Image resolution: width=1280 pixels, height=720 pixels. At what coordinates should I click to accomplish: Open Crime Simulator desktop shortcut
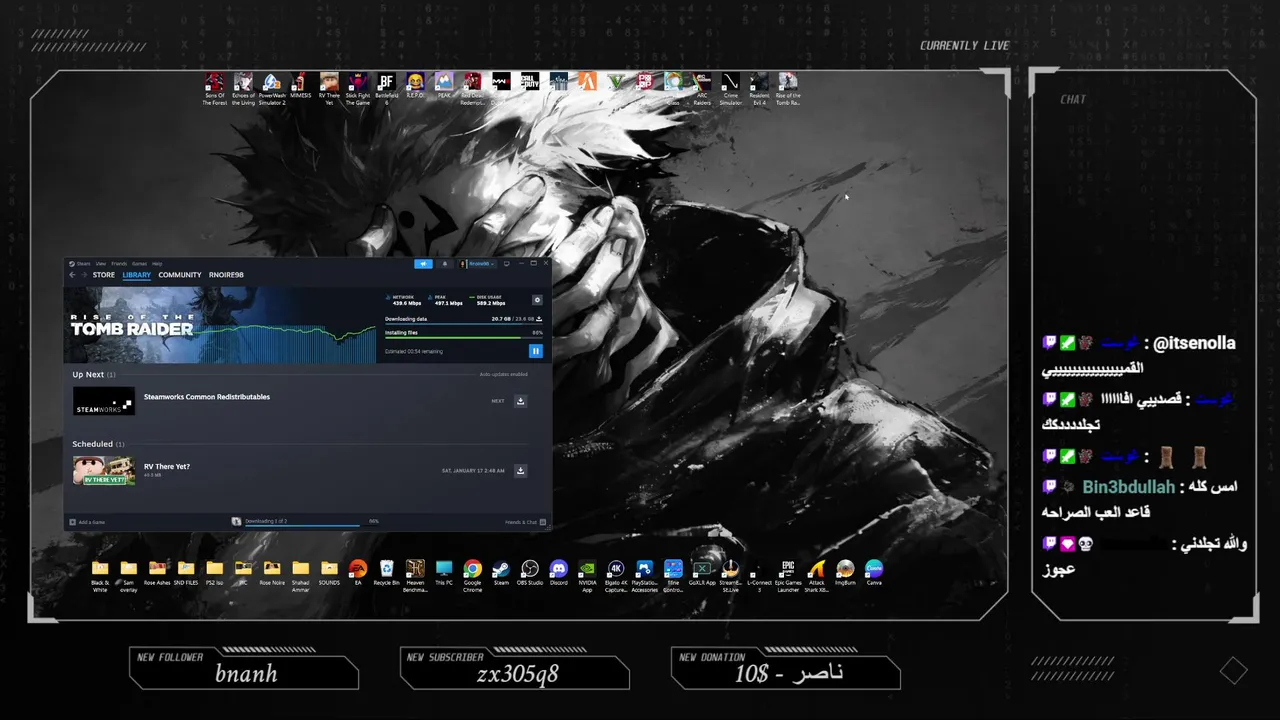[731, 89]
